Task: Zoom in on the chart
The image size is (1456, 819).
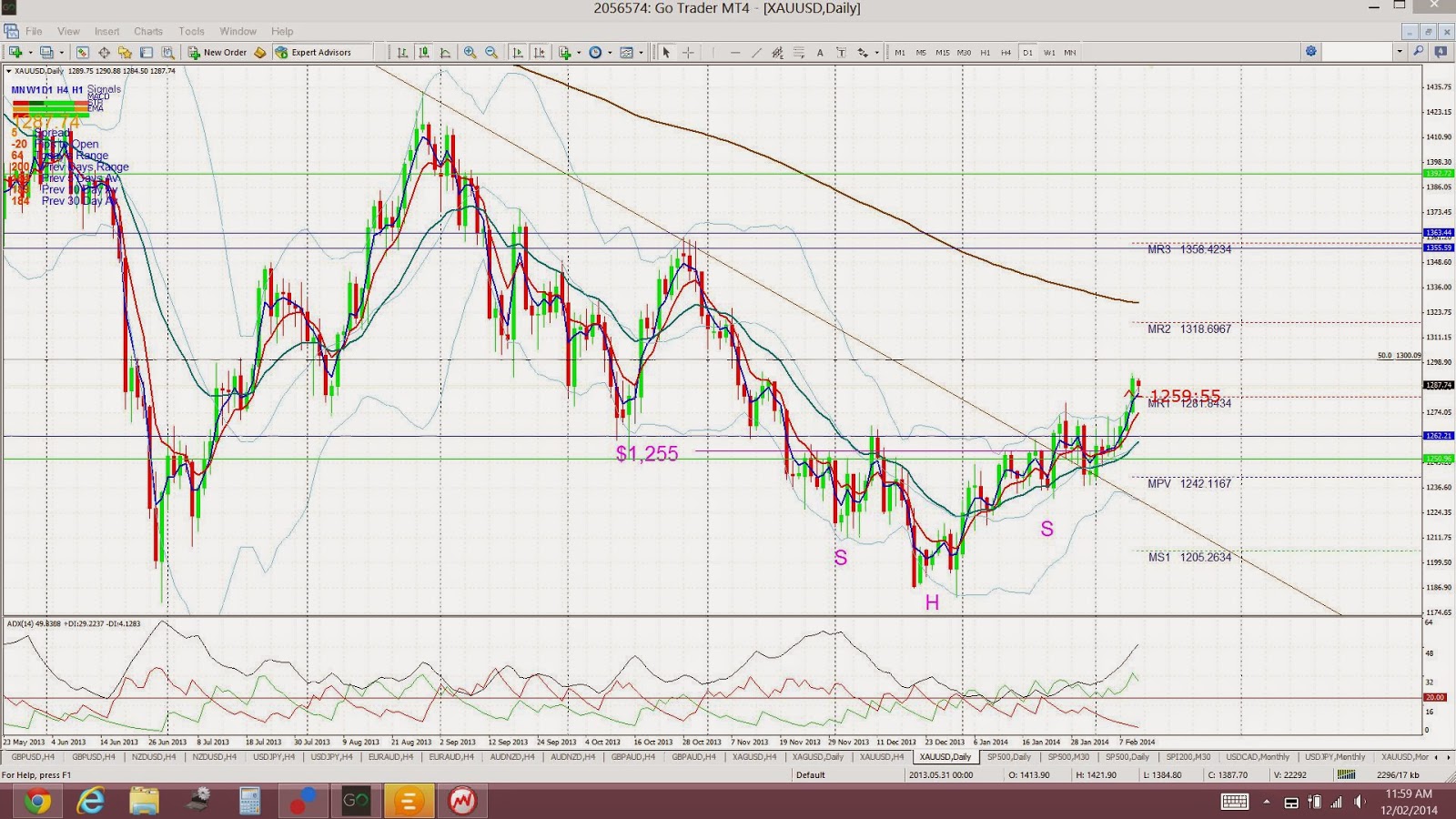Action: click(470, 53)
